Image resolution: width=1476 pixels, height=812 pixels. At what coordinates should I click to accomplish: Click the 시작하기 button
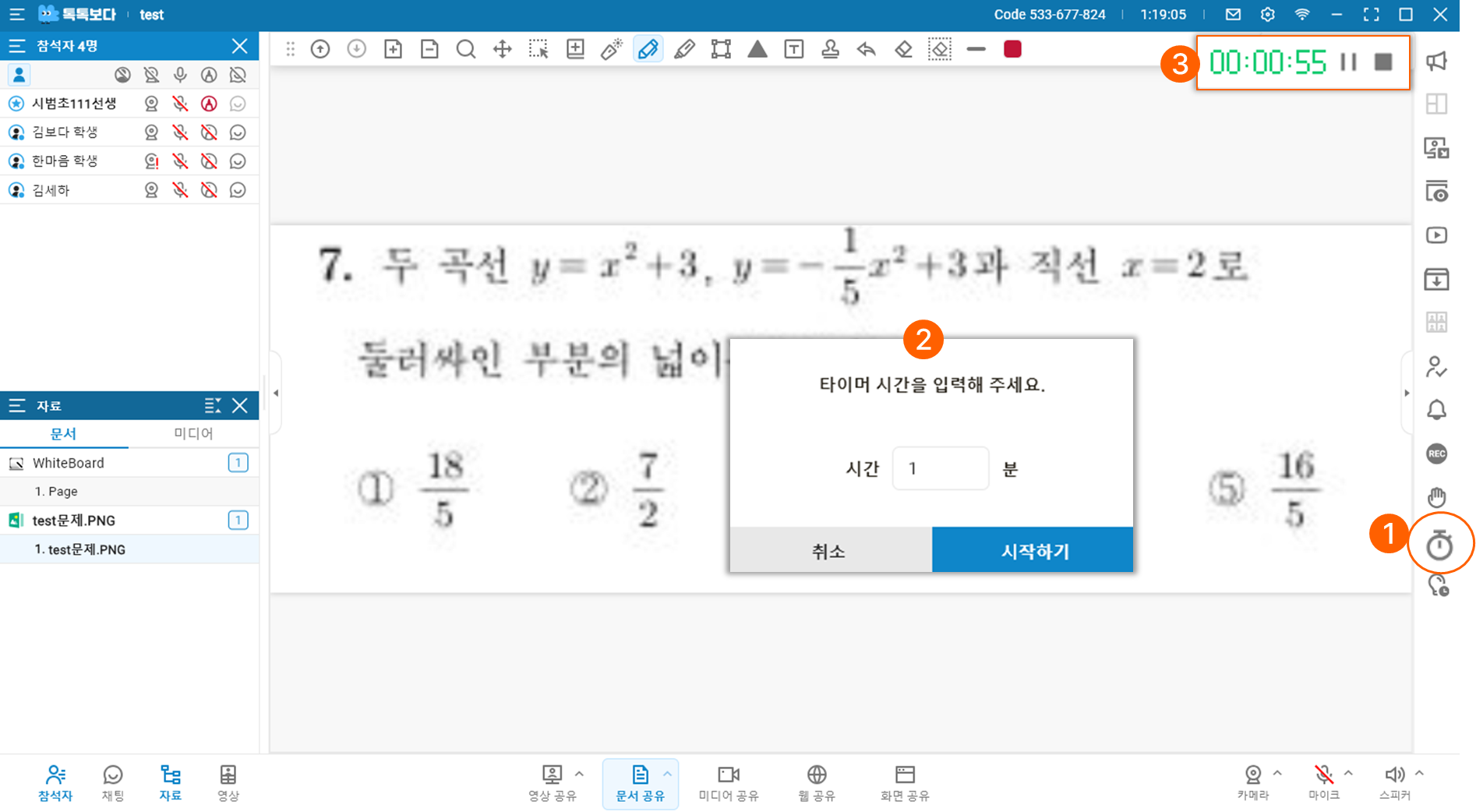click(1033, 550)
